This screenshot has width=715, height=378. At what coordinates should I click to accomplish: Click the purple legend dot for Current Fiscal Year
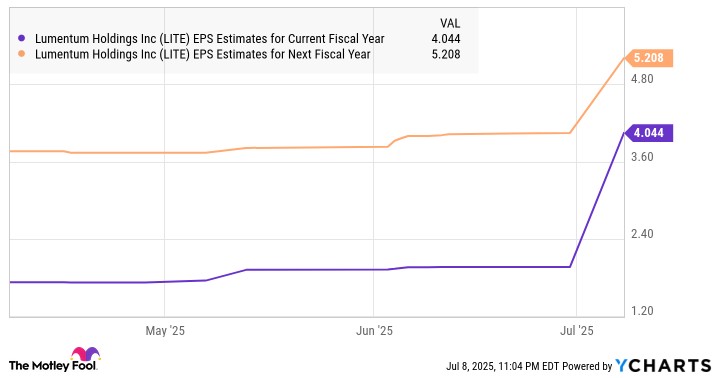pyautogui.click(x=21, y=38)
